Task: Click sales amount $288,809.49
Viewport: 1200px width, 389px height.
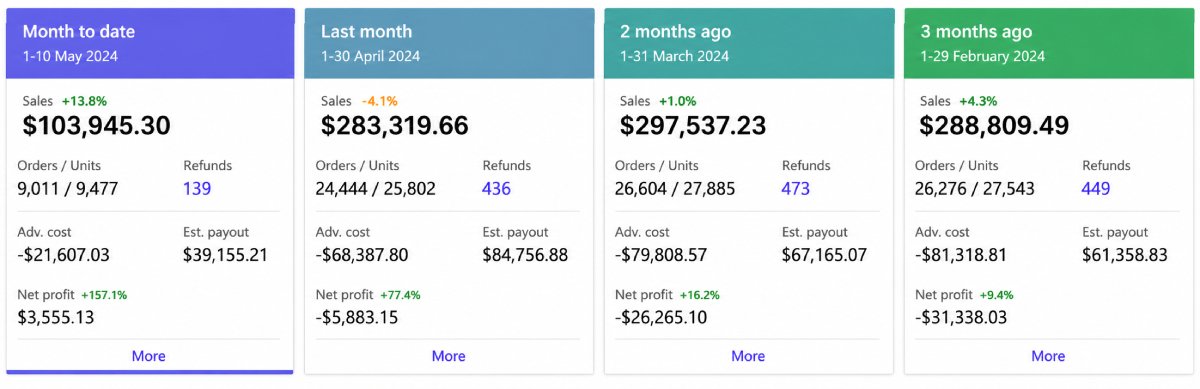Action: pyautogui.click(x=994, y=126)
